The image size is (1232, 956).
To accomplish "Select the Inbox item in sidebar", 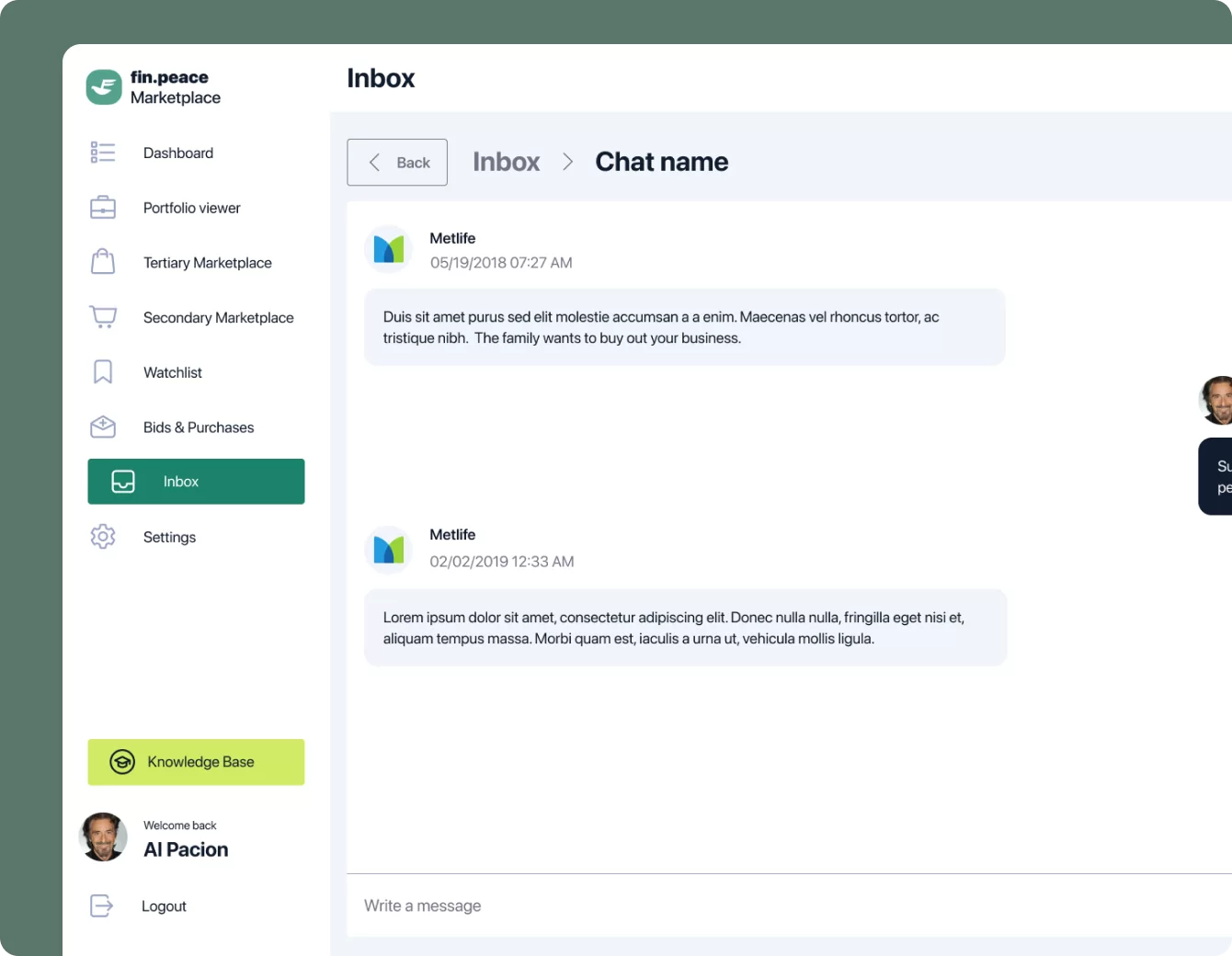I will pos(196,482).
